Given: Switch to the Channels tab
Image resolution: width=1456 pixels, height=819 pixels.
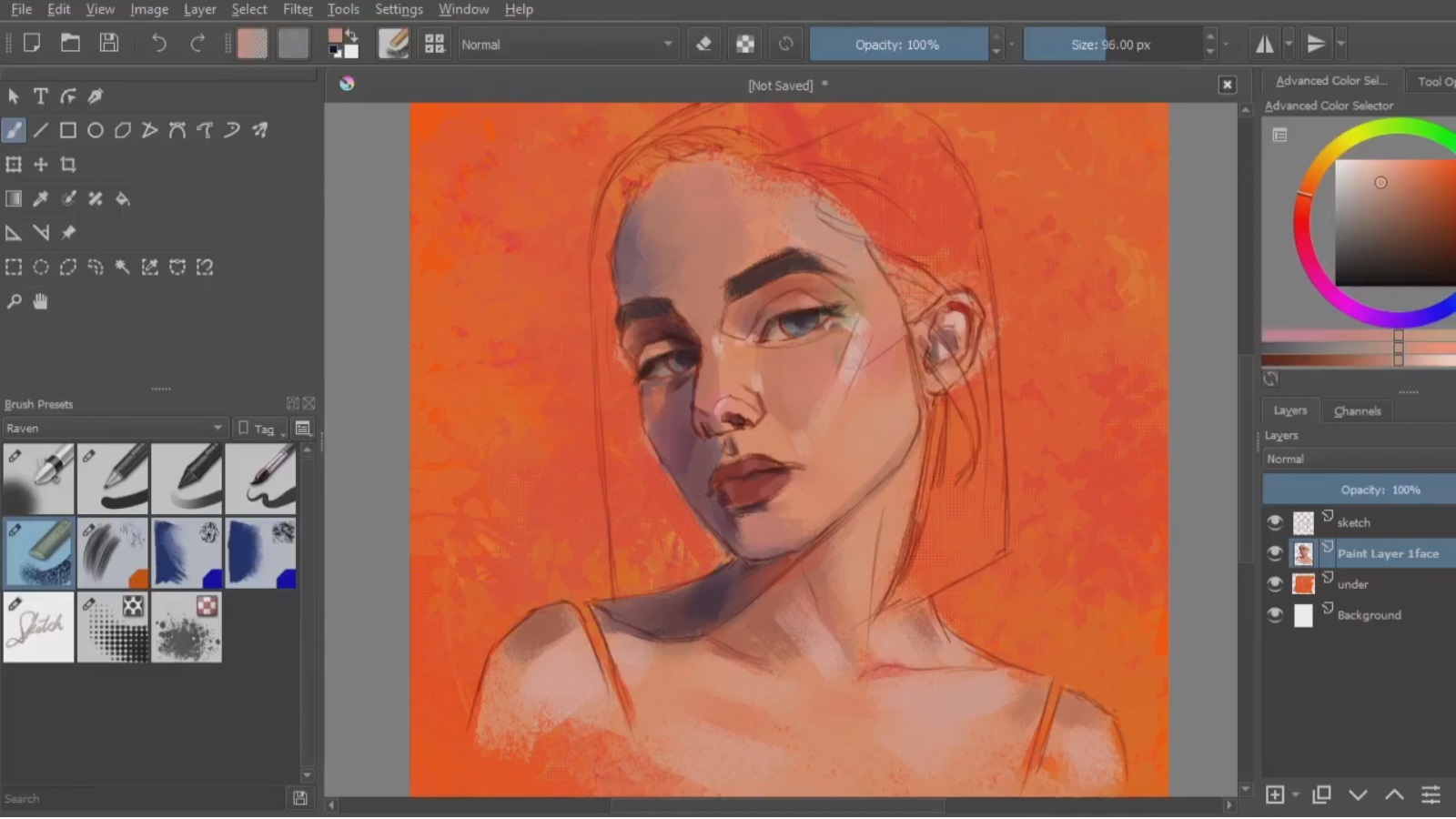Looking at the screenshot, I should tap(1357, 411).
